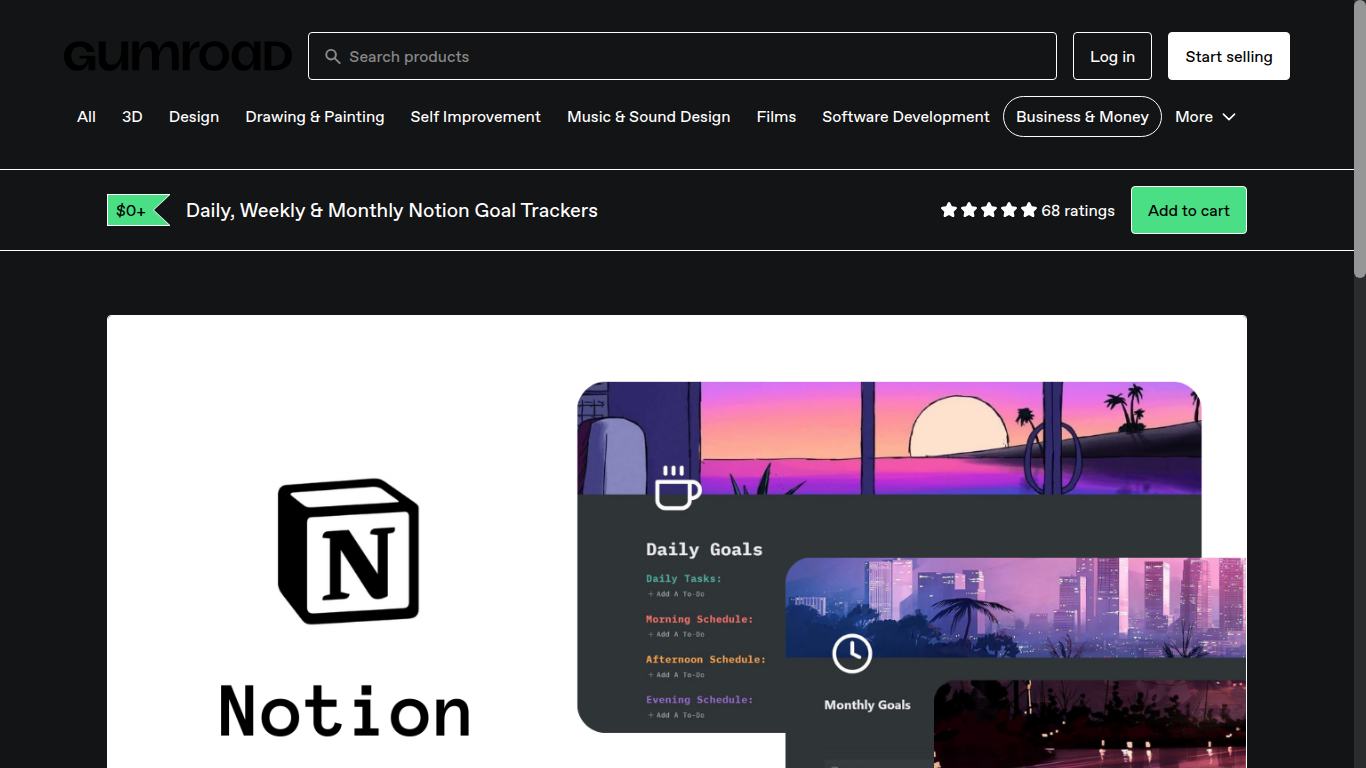Add the product to cart

click(1189, 210)
